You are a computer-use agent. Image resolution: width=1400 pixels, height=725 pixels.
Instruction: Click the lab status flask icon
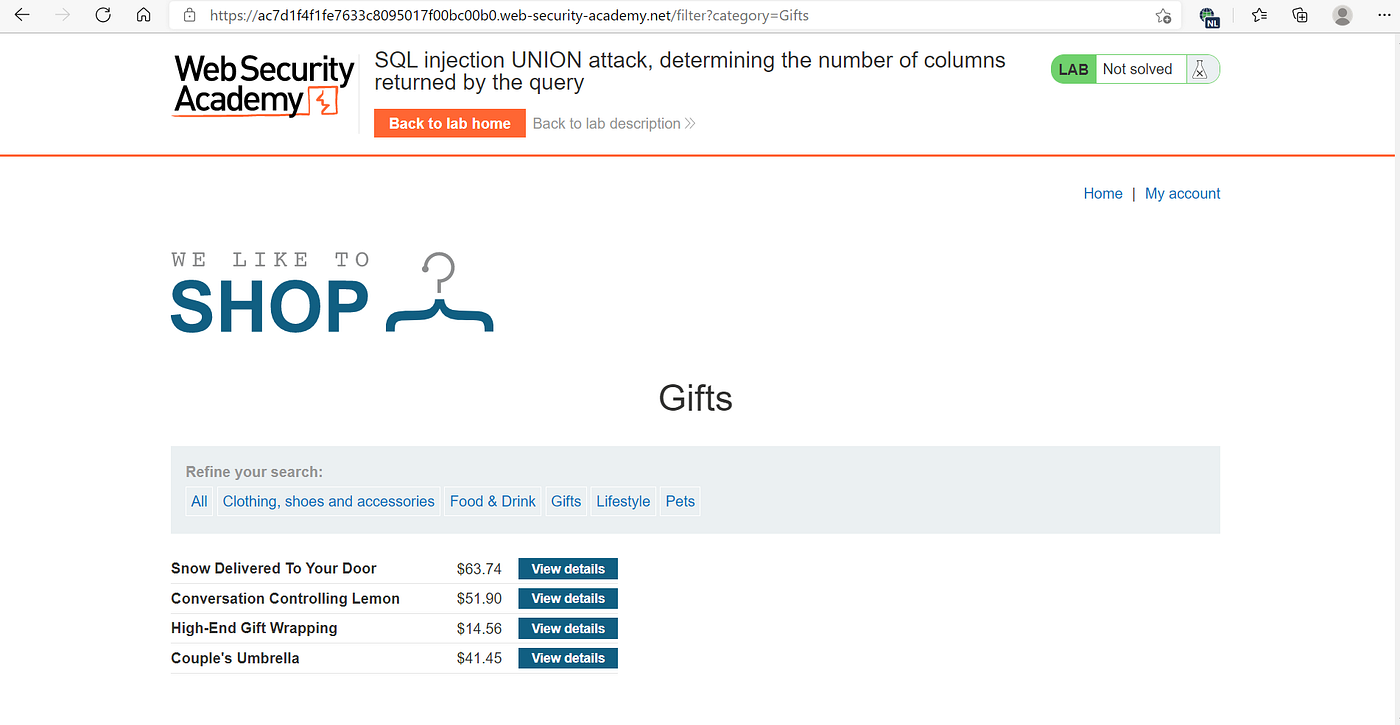coord(1201,68)
